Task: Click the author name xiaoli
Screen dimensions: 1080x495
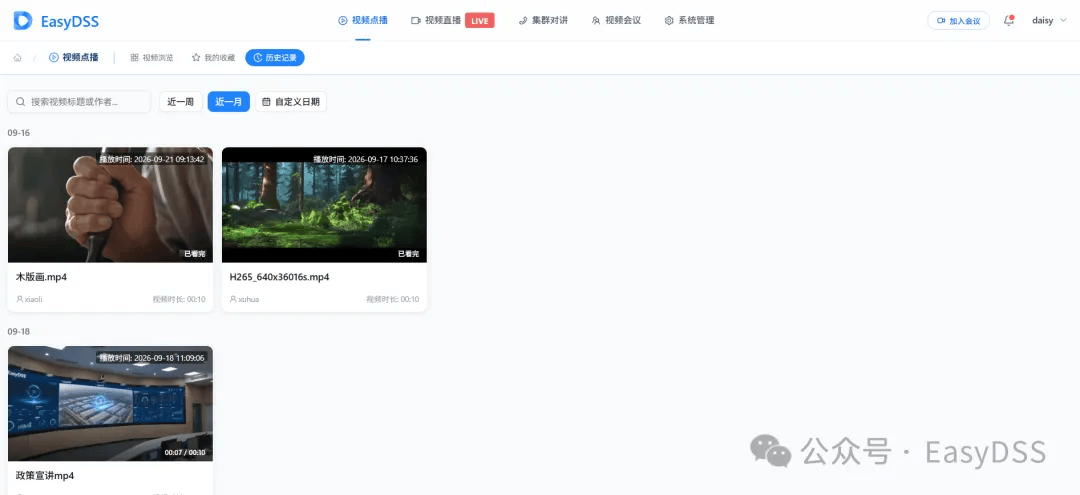Action: click(34, 299)
